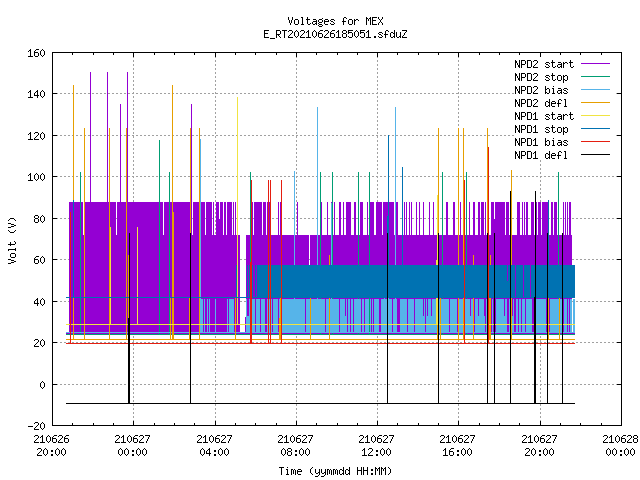The image size is (640, 480).
Task: Click the 'NPD1 defl' legend label
Action: tap(541, 156)
